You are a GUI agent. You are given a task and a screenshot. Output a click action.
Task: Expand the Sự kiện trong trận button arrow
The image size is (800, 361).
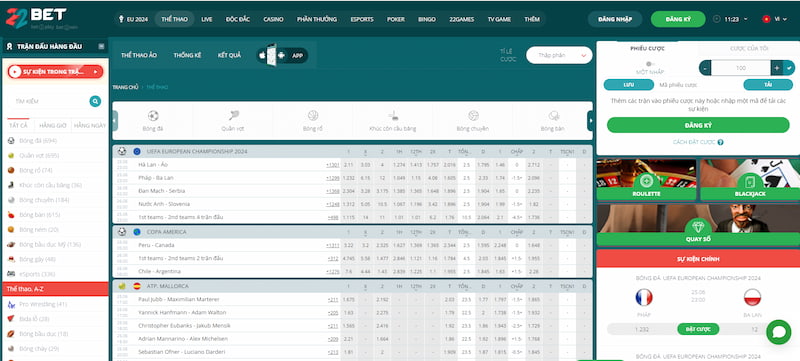point(95,72)
